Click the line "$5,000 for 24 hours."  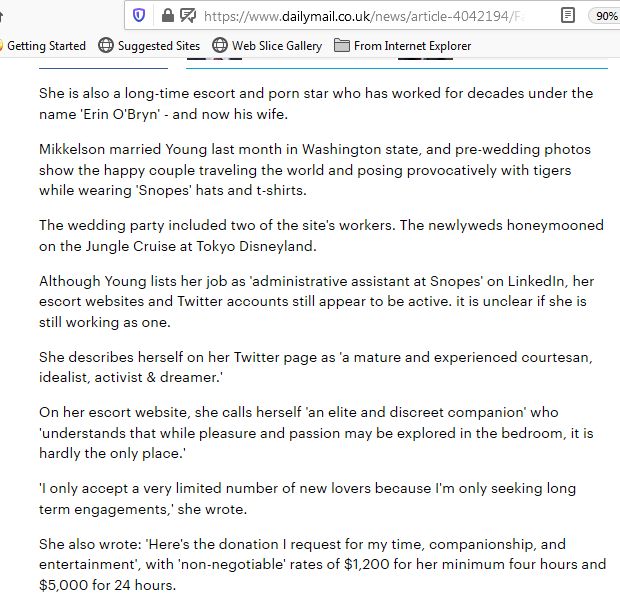click(107, 585)
